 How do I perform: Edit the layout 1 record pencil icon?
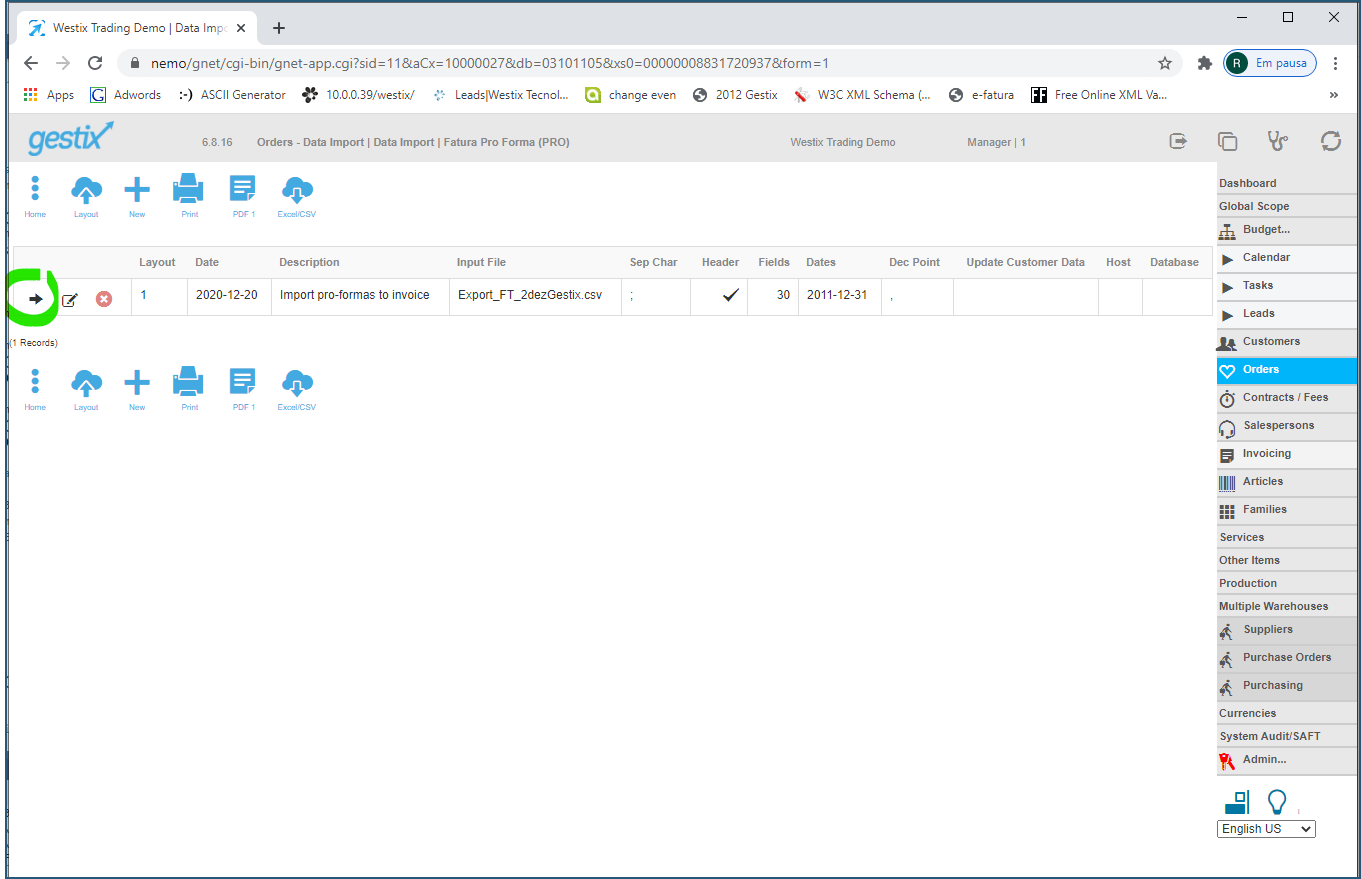(x=70, y=299)
